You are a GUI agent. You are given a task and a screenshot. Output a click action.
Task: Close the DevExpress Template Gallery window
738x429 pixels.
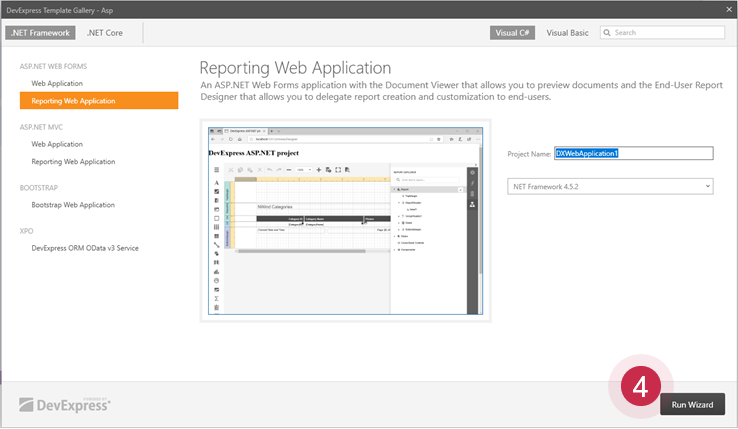point(729,9)
